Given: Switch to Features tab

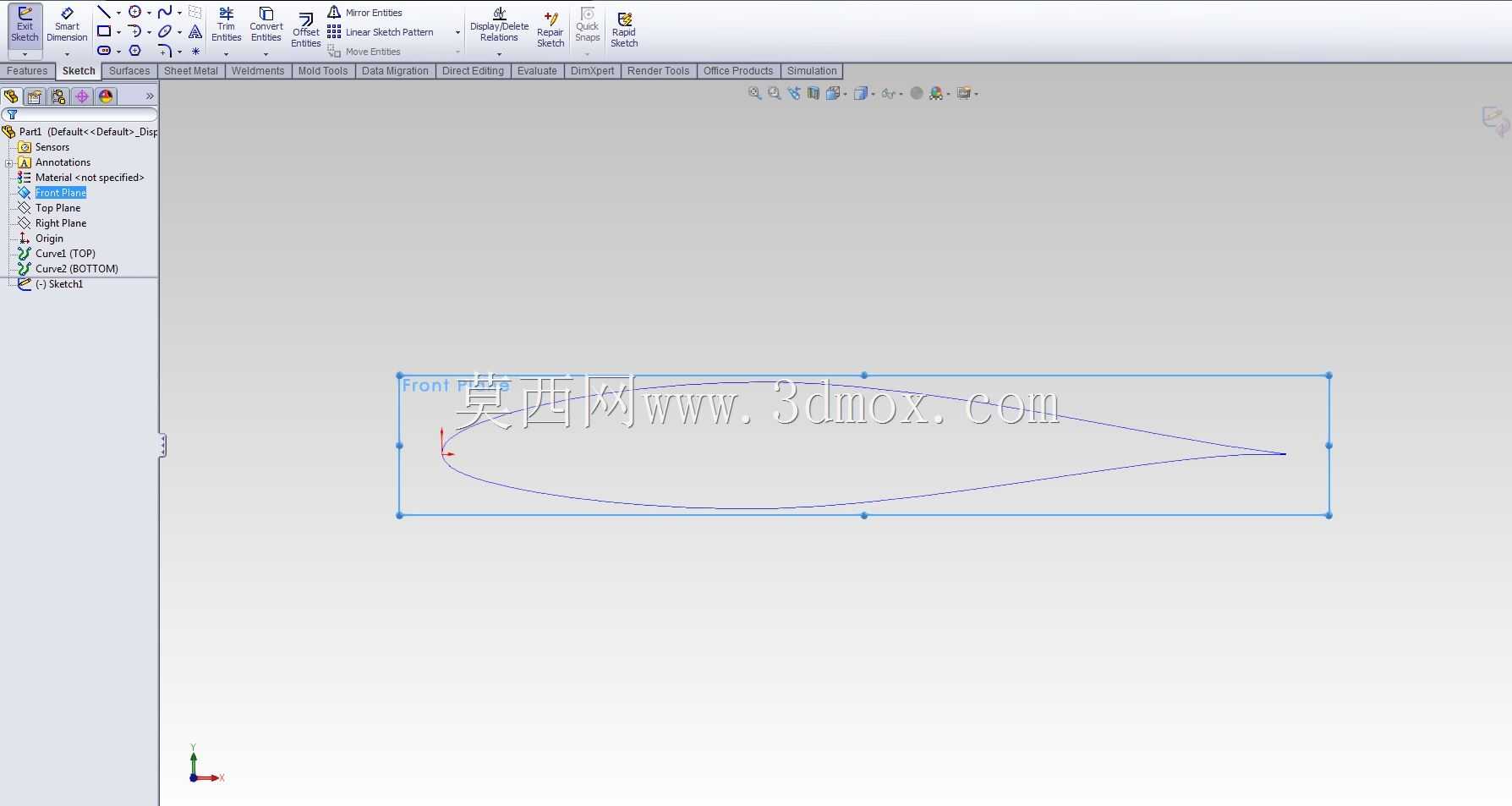Looking at the screenshot, I should tap(27, 71).
